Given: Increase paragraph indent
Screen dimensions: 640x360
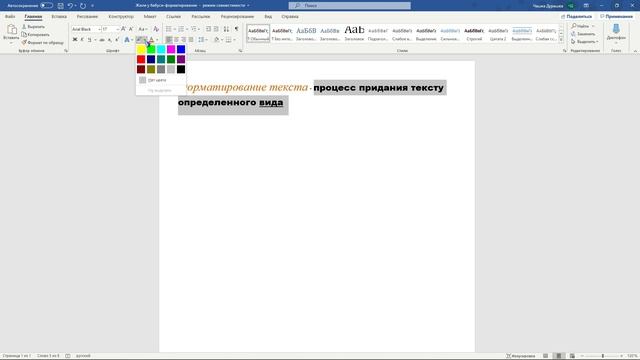Looking at the screenshot, I should coord(216,29).
